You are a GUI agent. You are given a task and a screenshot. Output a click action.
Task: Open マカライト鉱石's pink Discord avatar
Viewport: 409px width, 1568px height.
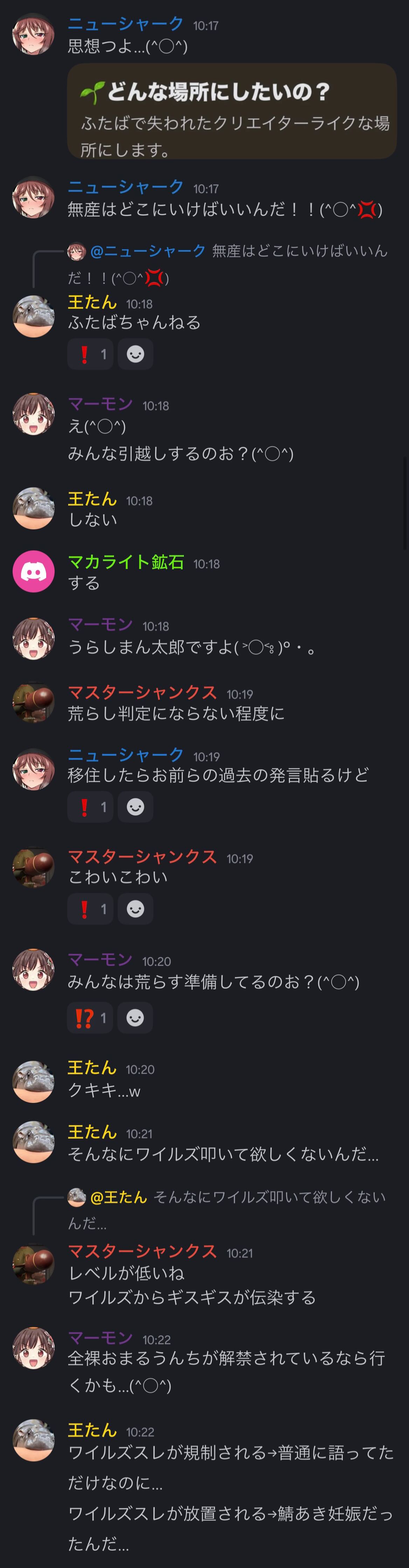33,571
